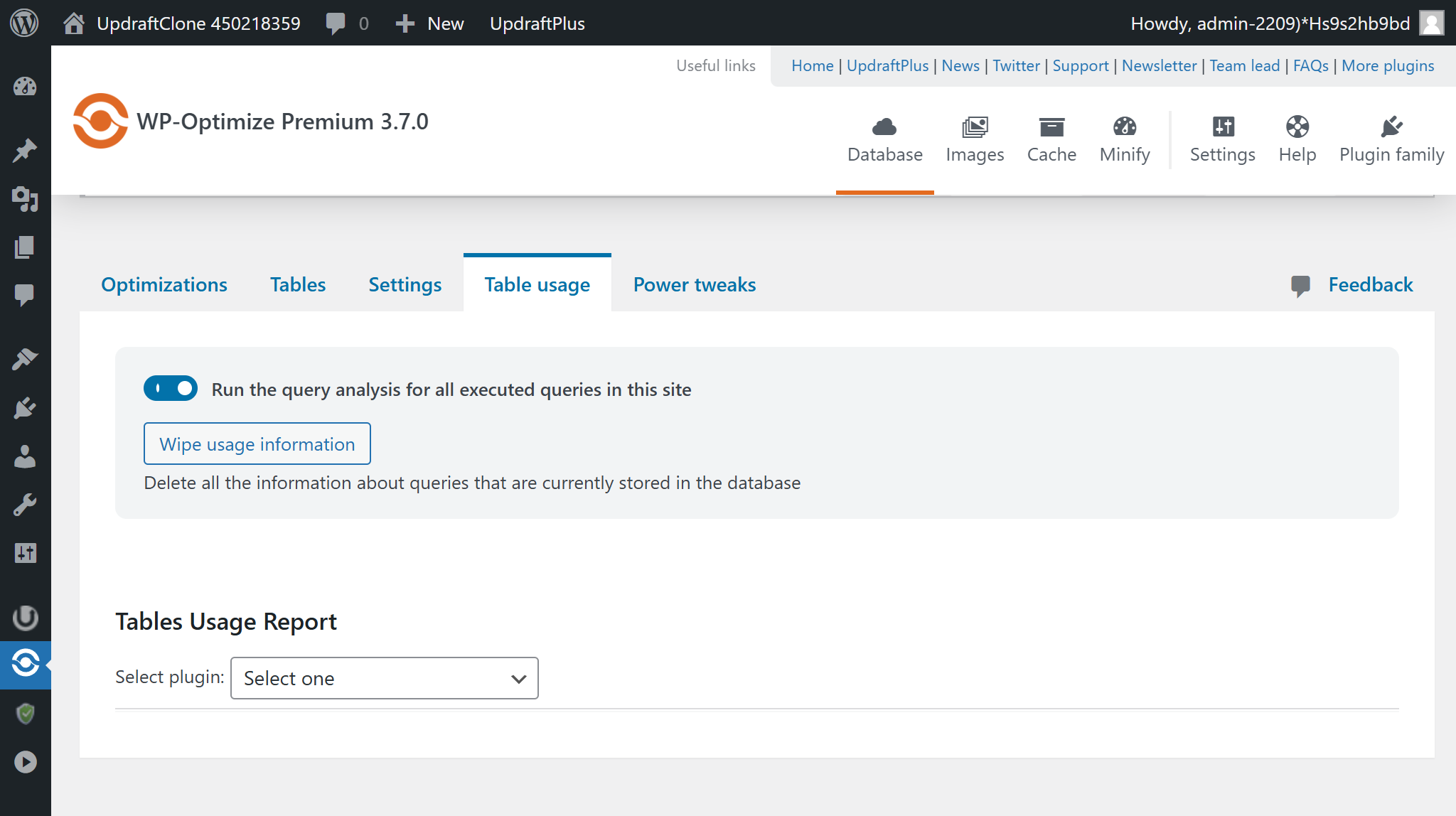Open the UpdraftPlus icon in the sidebar
1456x816 pixels.
tap(25, 617)
